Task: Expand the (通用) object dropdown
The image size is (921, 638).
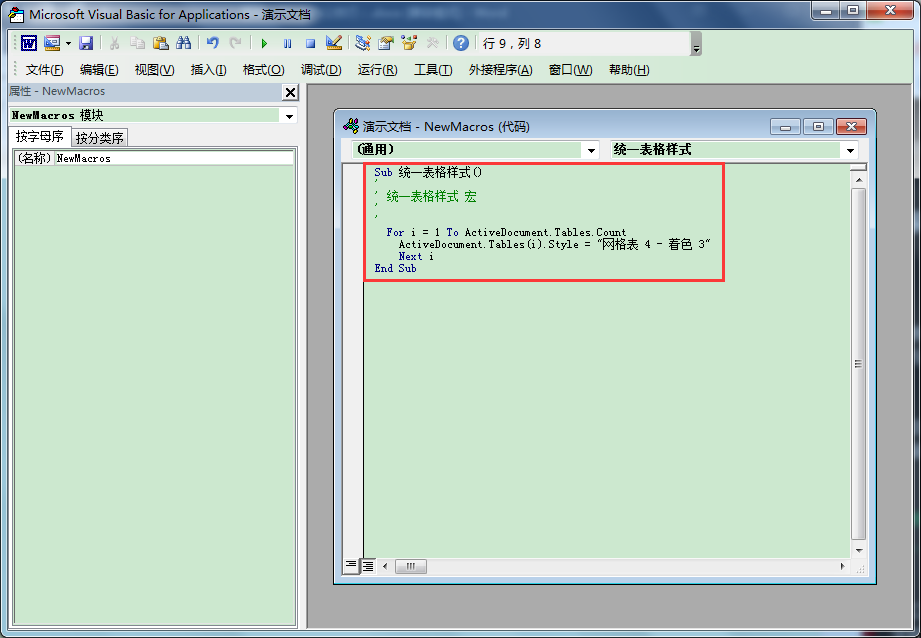Action: 591,150
